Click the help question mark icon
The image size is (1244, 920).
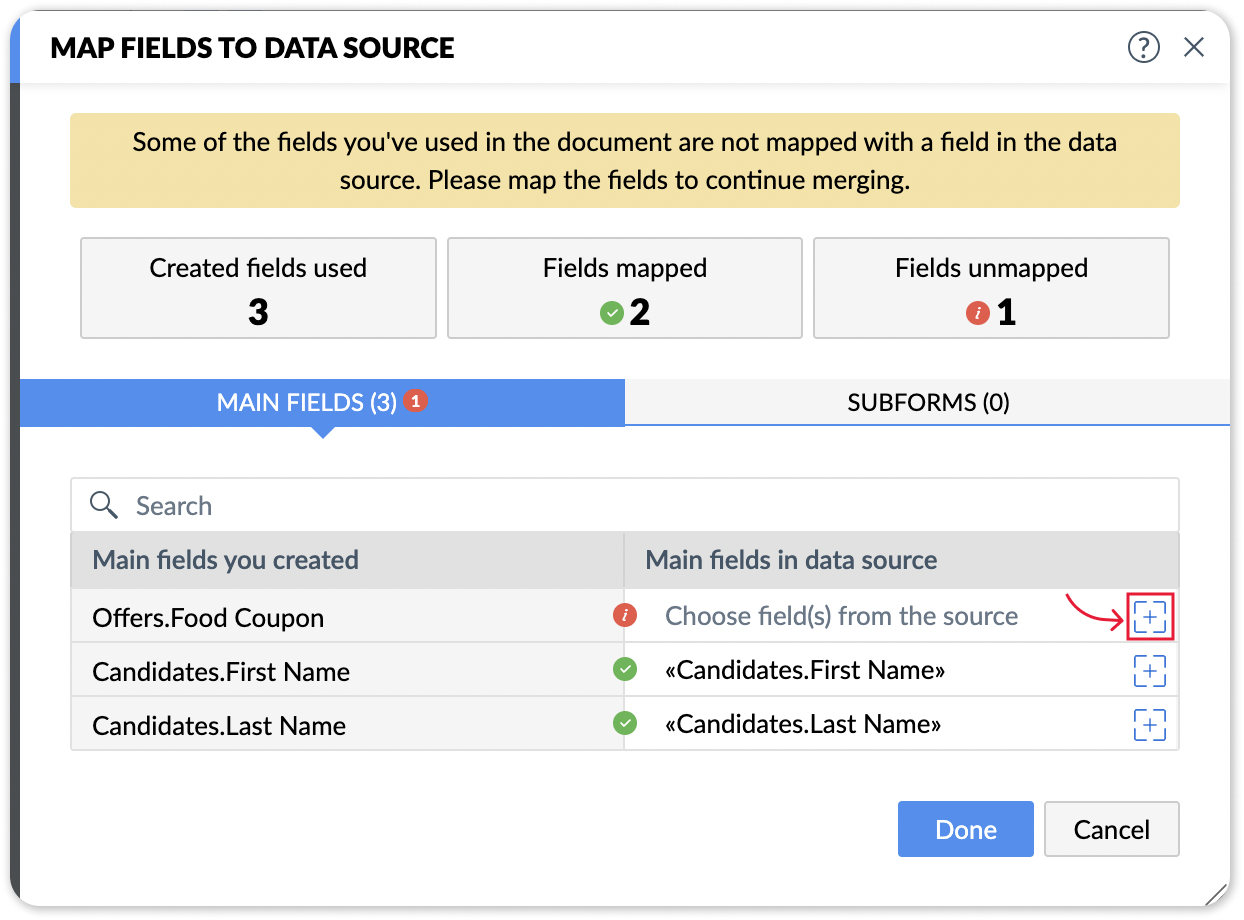[1143, 47]
